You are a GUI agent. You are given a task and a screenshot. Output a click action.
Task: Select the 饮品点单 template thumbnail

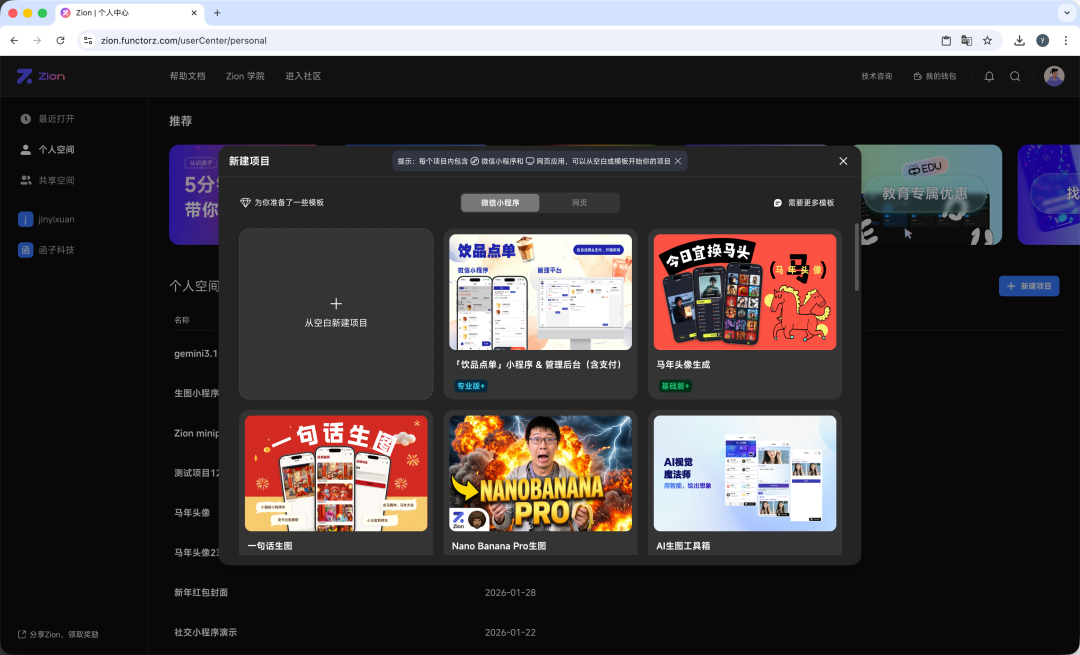coord(541,292)
